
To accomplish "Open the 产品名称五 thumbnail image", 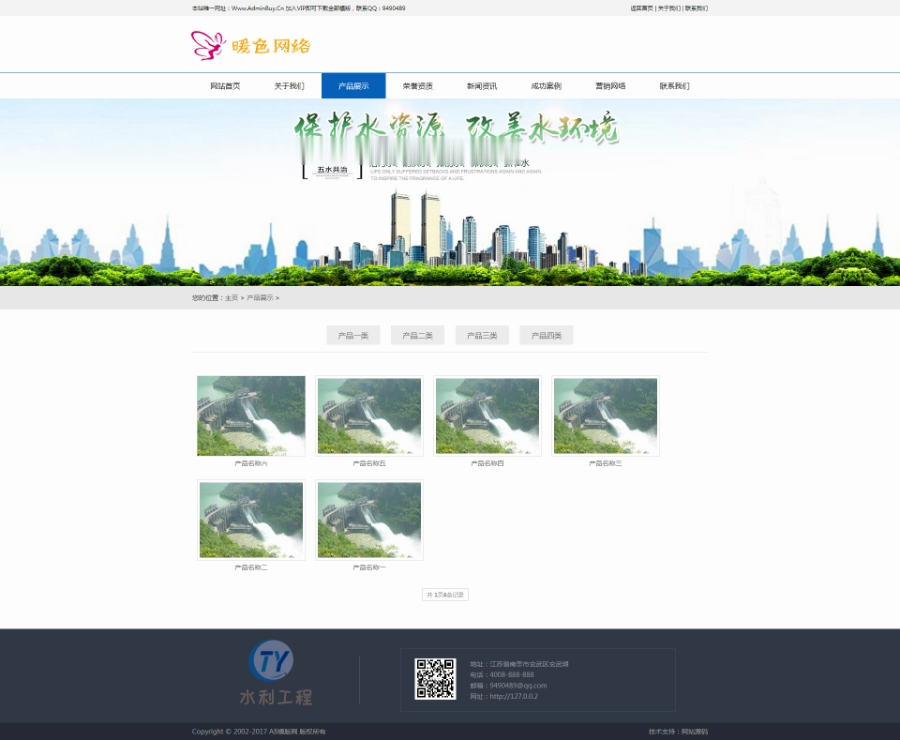I will coord(370,416).
